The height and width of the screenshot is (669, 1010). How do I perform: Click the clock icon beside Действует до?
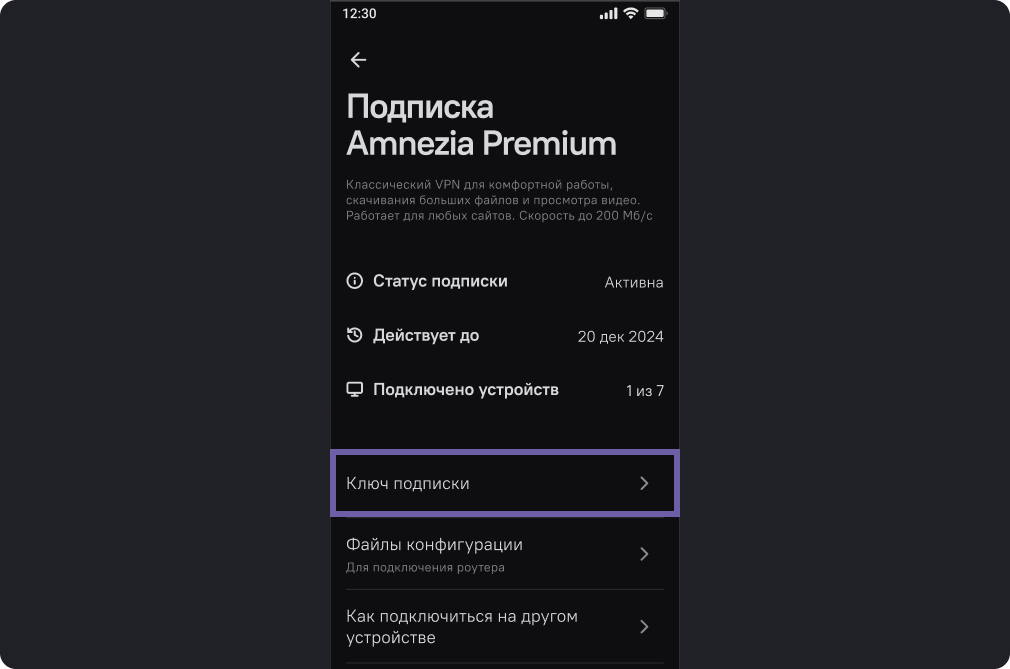[x=354, y=335]
